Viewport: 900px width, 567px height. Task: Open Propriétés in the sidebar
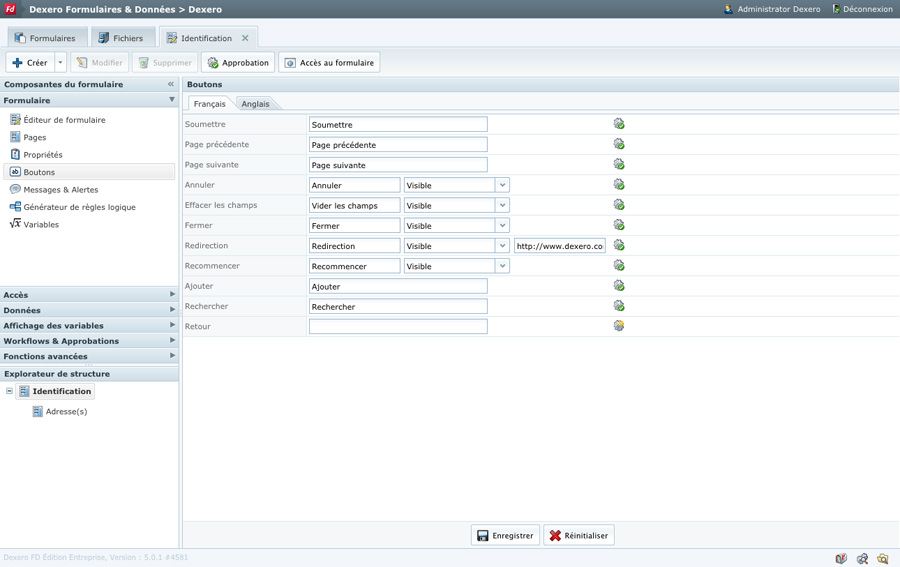36,155
